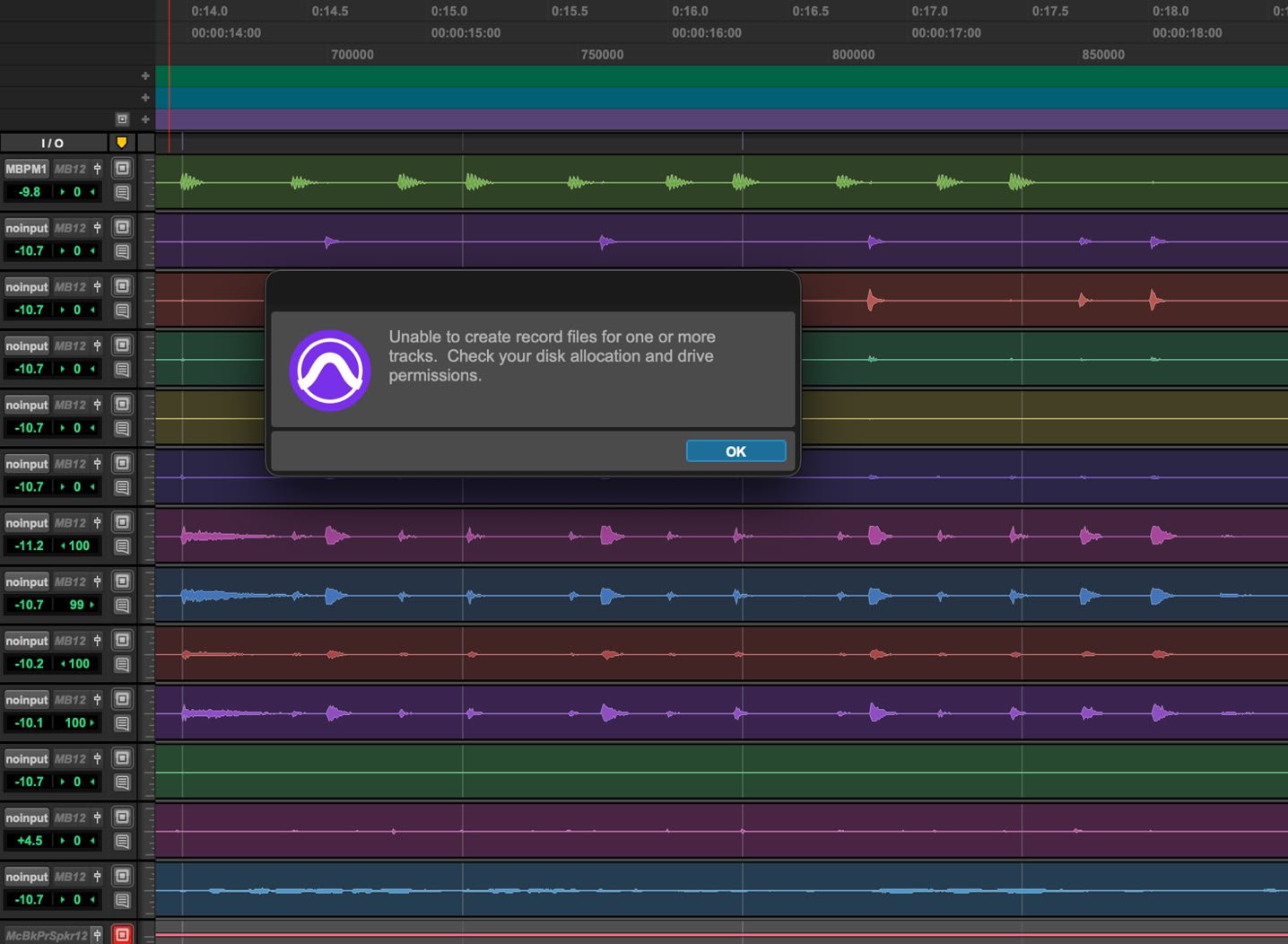Open comments icon on the -10.1 track
Viewport: 1288px width, 944px height.
[123, 723]
